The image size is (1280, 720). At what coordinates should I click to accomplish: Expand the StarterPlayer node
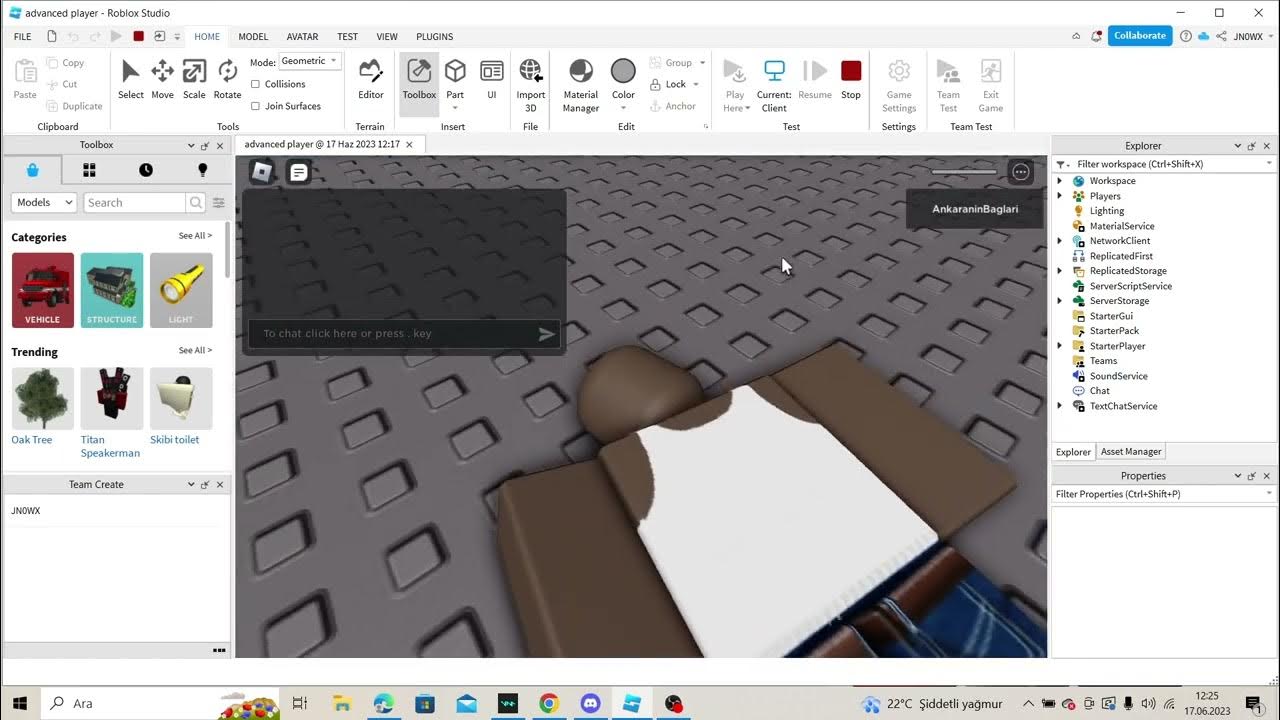pyautogui.click(x=1060, y=346)
